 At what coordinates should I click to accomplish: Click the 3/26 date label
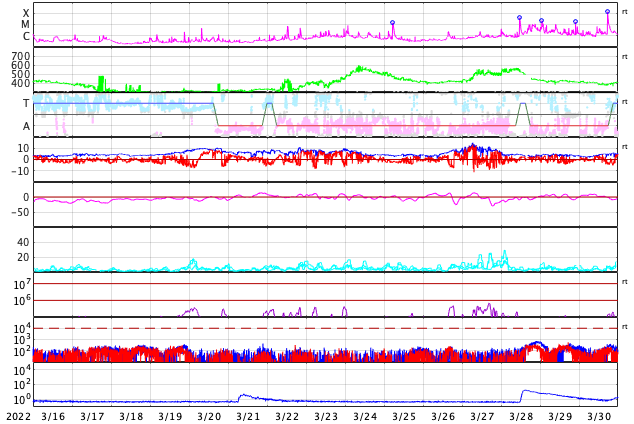click(443, 417)
